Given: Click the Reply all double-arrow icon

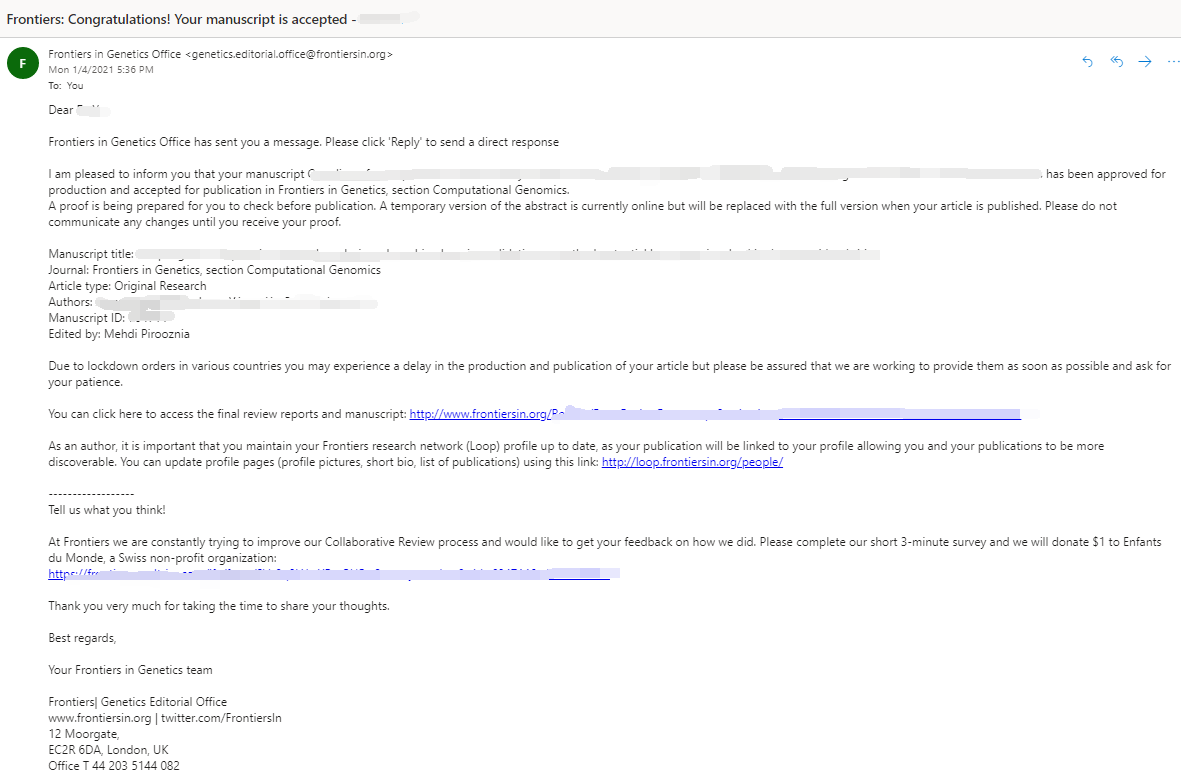Looking at the screenshot, I should pos(1116,62).
